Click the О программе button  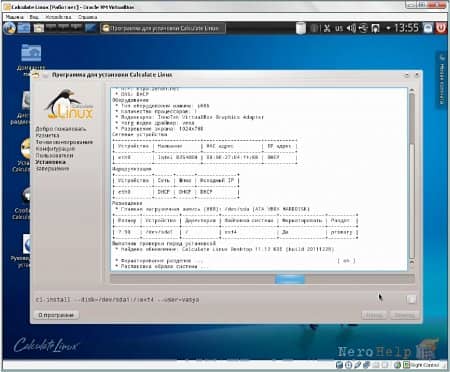point(56,315)
